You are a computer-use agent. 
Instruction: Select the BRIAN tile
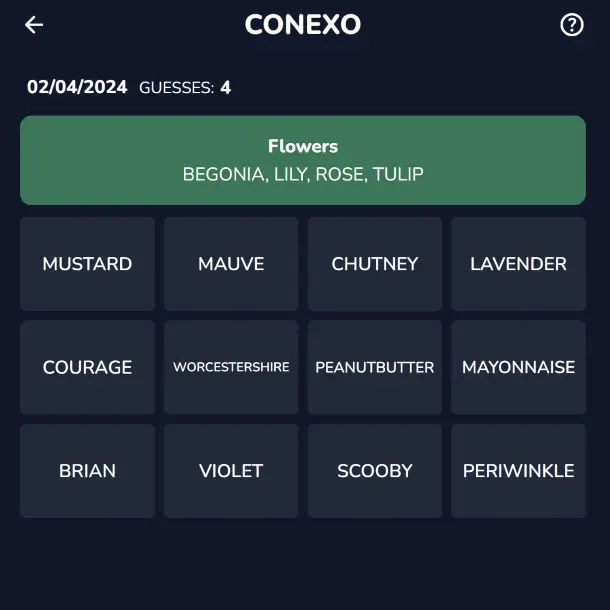[x=87, y=471]
